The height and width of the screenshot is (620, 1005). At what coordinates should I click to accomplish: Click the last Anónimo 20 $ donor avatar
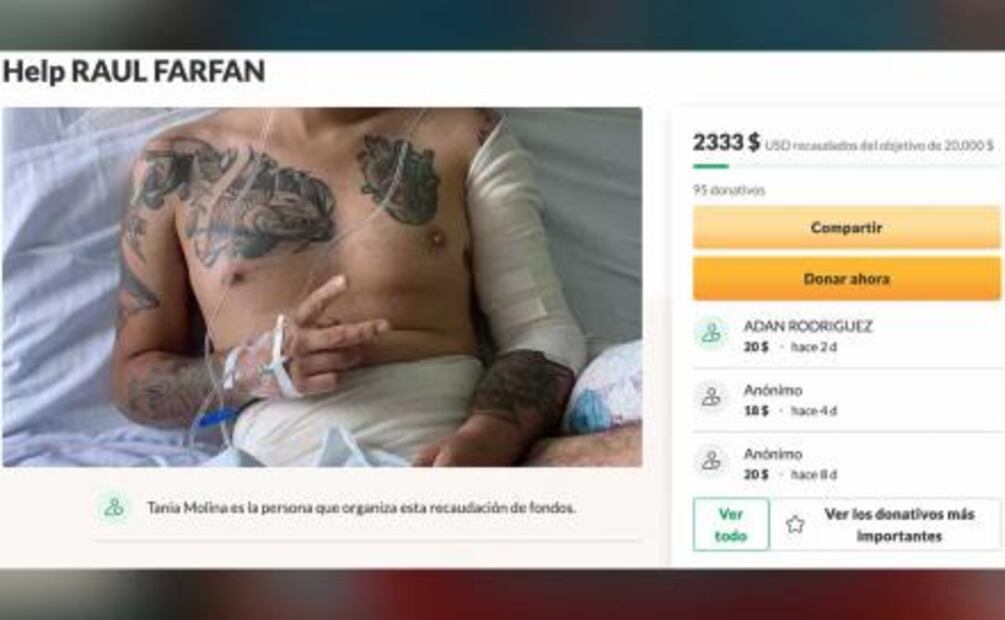(x=711, y=461)
